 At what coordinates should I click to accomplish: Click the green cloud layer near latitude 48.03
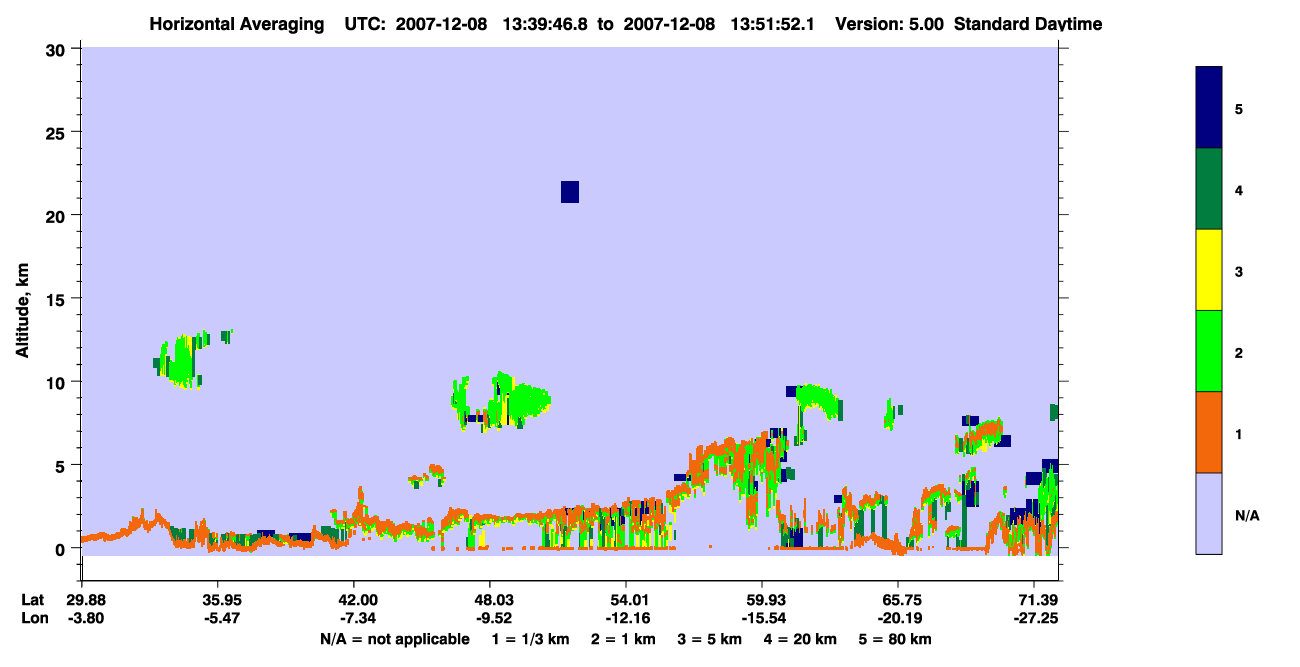[x=500, y=401]
